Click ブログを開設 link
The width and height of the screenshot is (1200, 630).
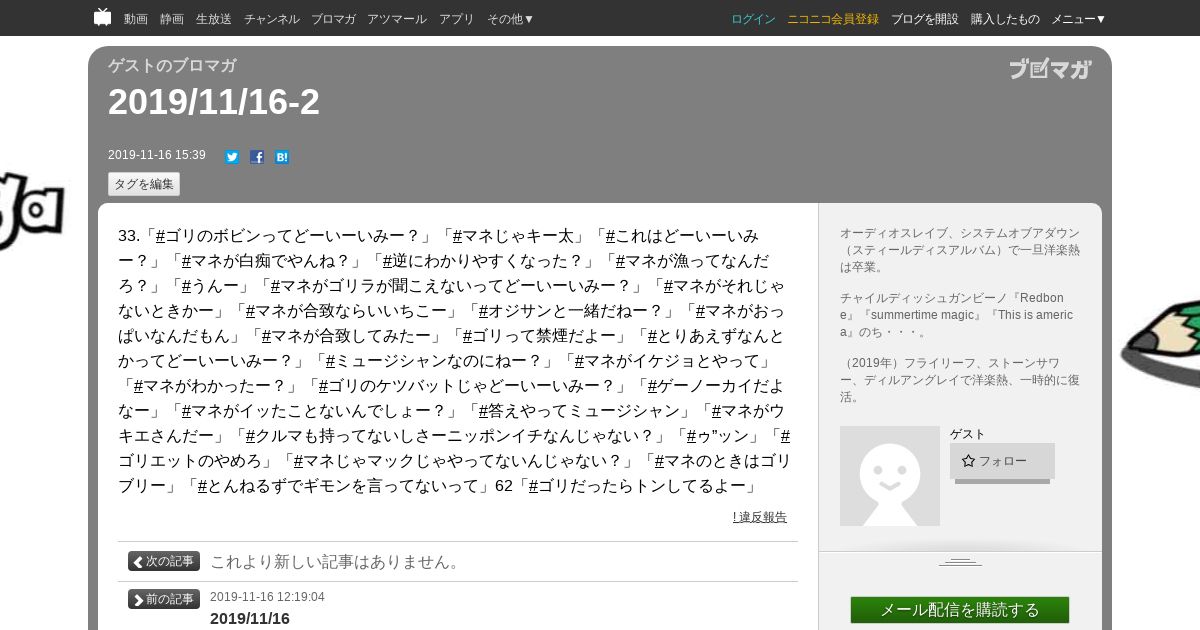tap(925, 19)
